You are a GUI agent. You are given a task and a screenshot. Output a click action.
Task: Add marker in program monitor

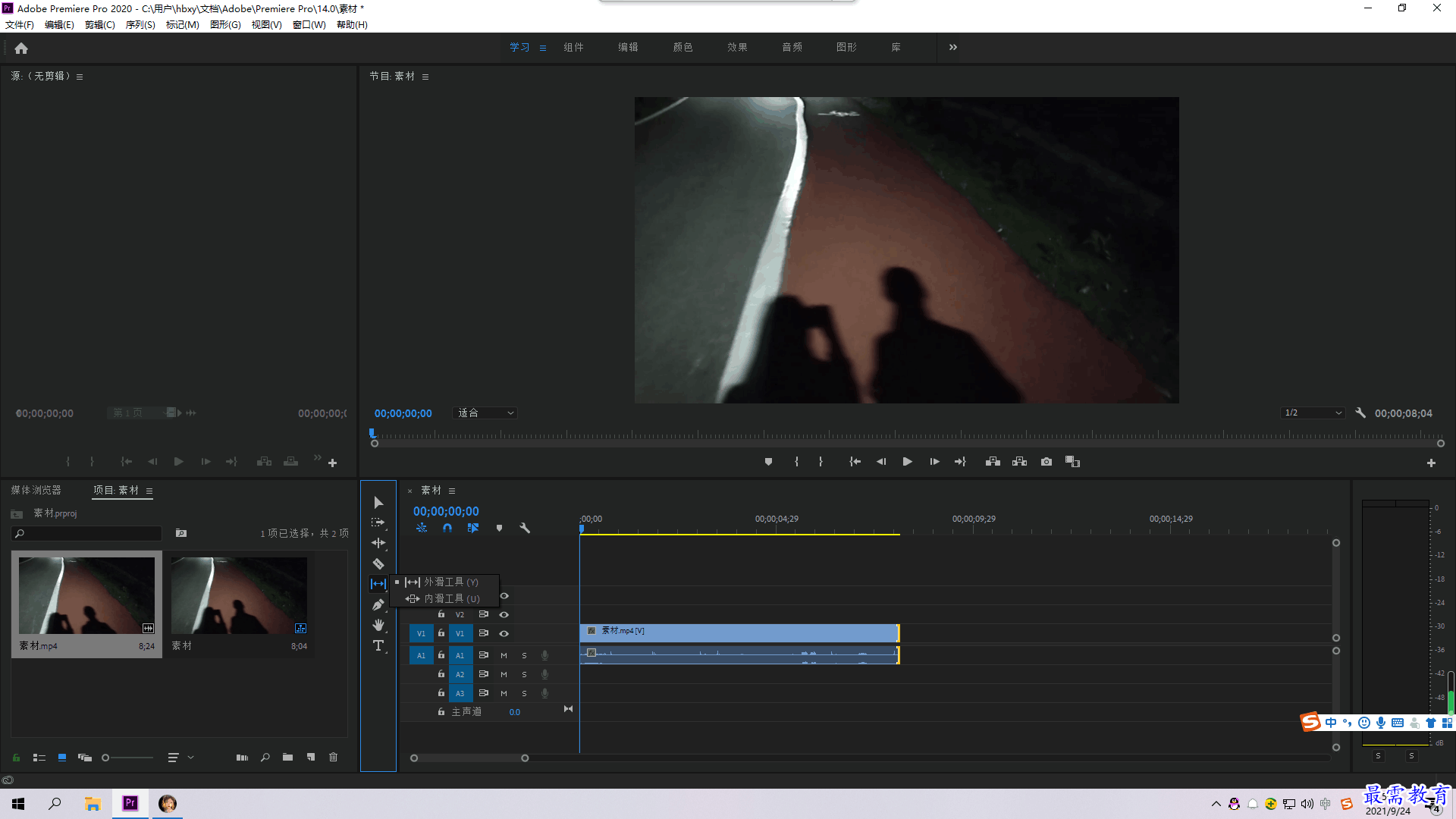[768, 462]
